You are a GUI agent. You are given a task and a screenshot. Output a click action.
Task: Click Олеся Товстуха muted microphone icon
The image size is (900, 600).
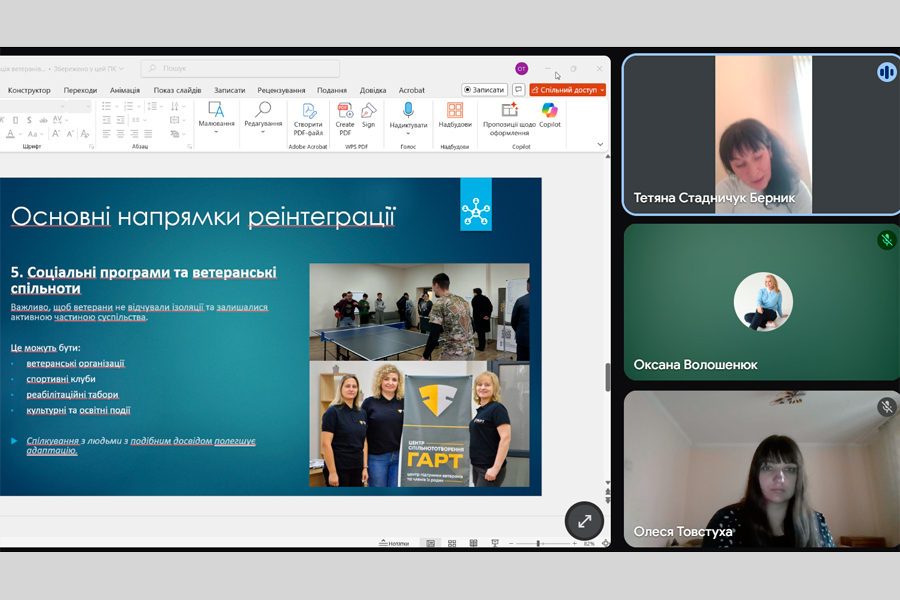[x=887, y=407]
